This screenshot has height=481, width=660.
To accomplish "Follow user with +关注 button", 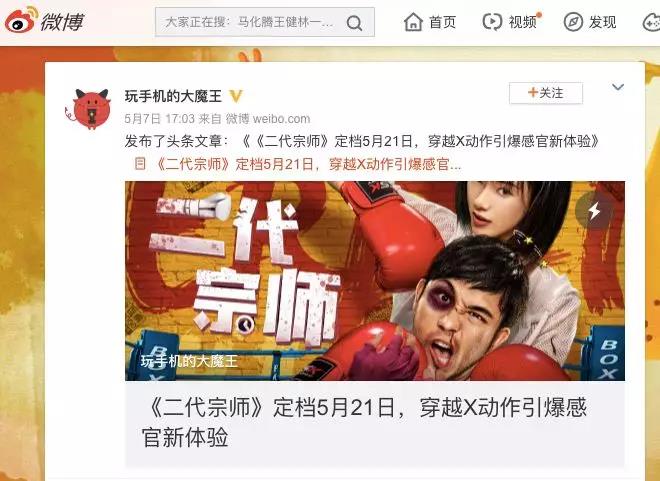I will 546,93.
